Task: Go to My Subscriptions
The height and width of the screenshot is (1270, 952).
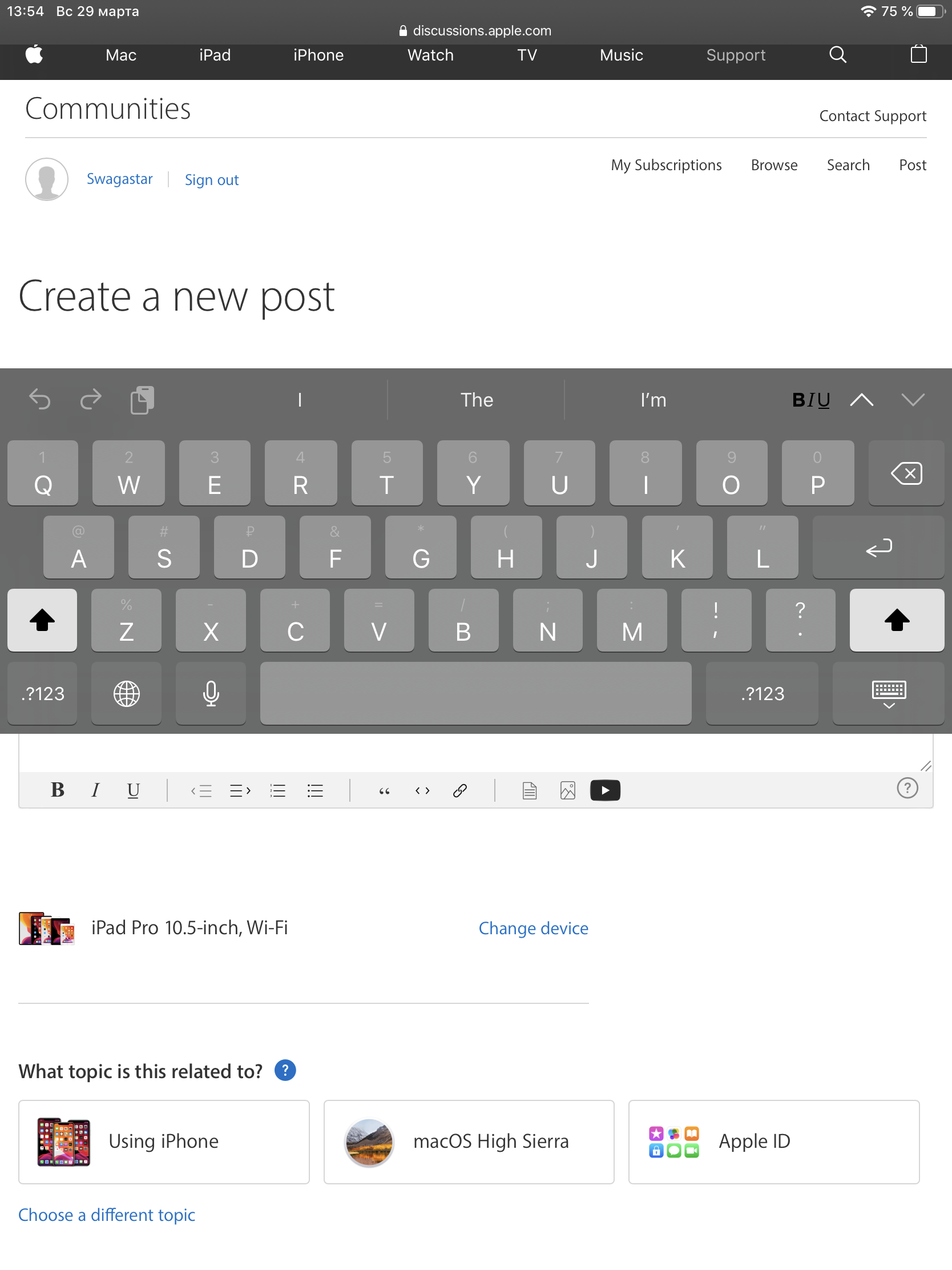Action: click(666, 165)
